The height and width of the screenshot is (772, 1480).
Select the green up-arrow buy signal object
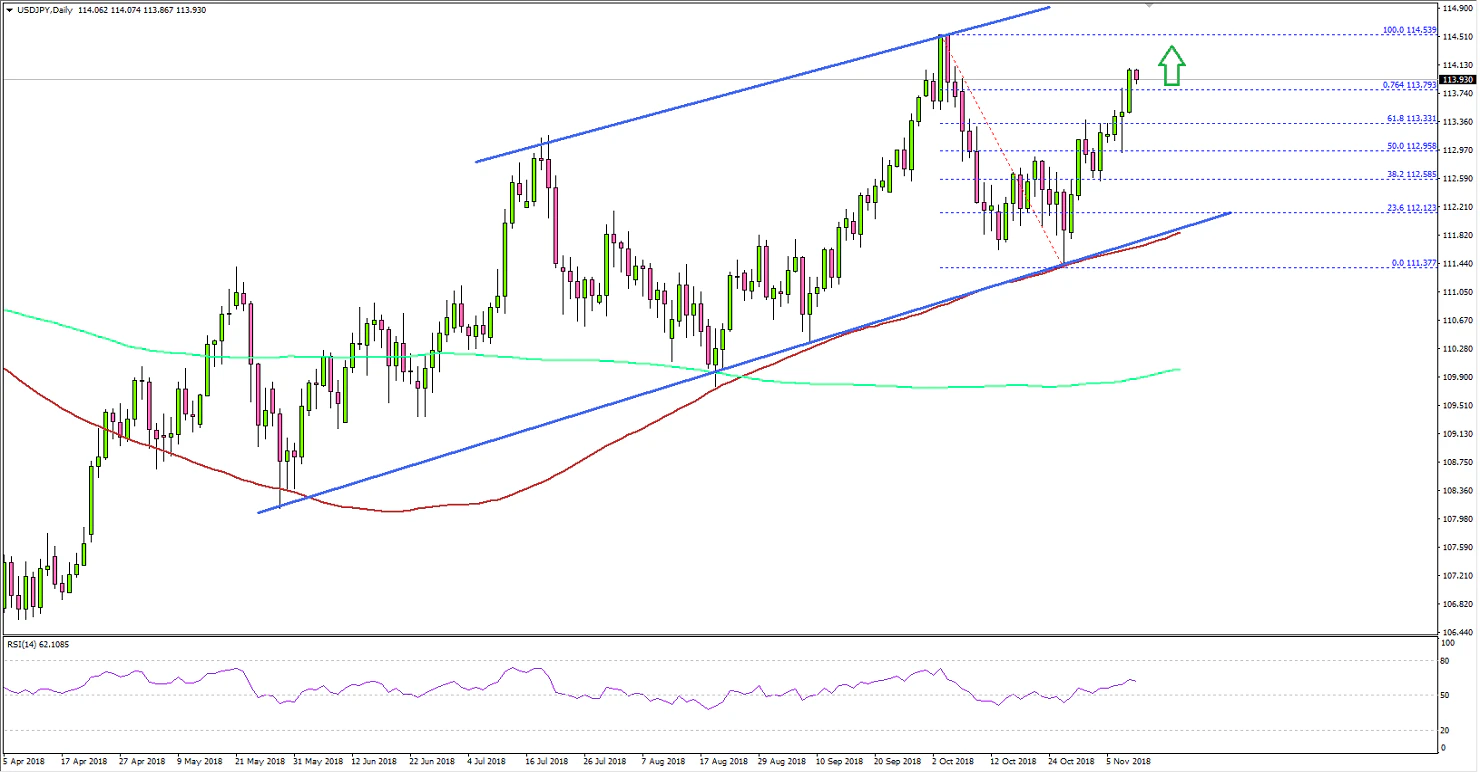pos(1171,66)
